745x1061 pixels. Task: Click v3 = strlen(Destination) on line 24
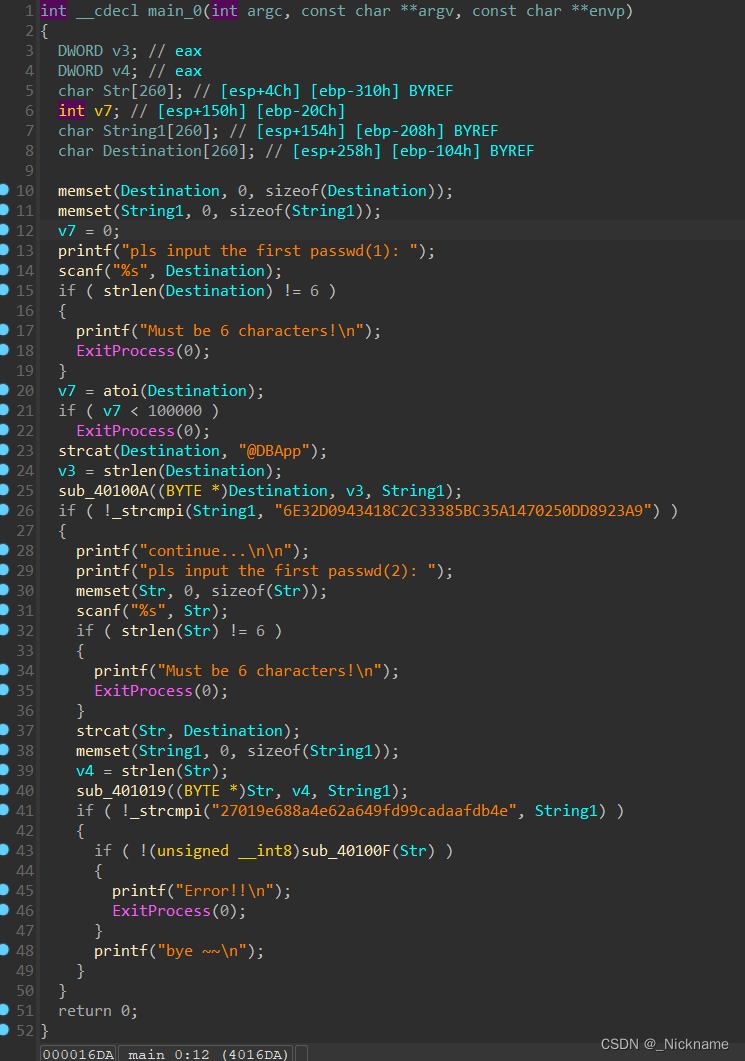coord(170,470)
